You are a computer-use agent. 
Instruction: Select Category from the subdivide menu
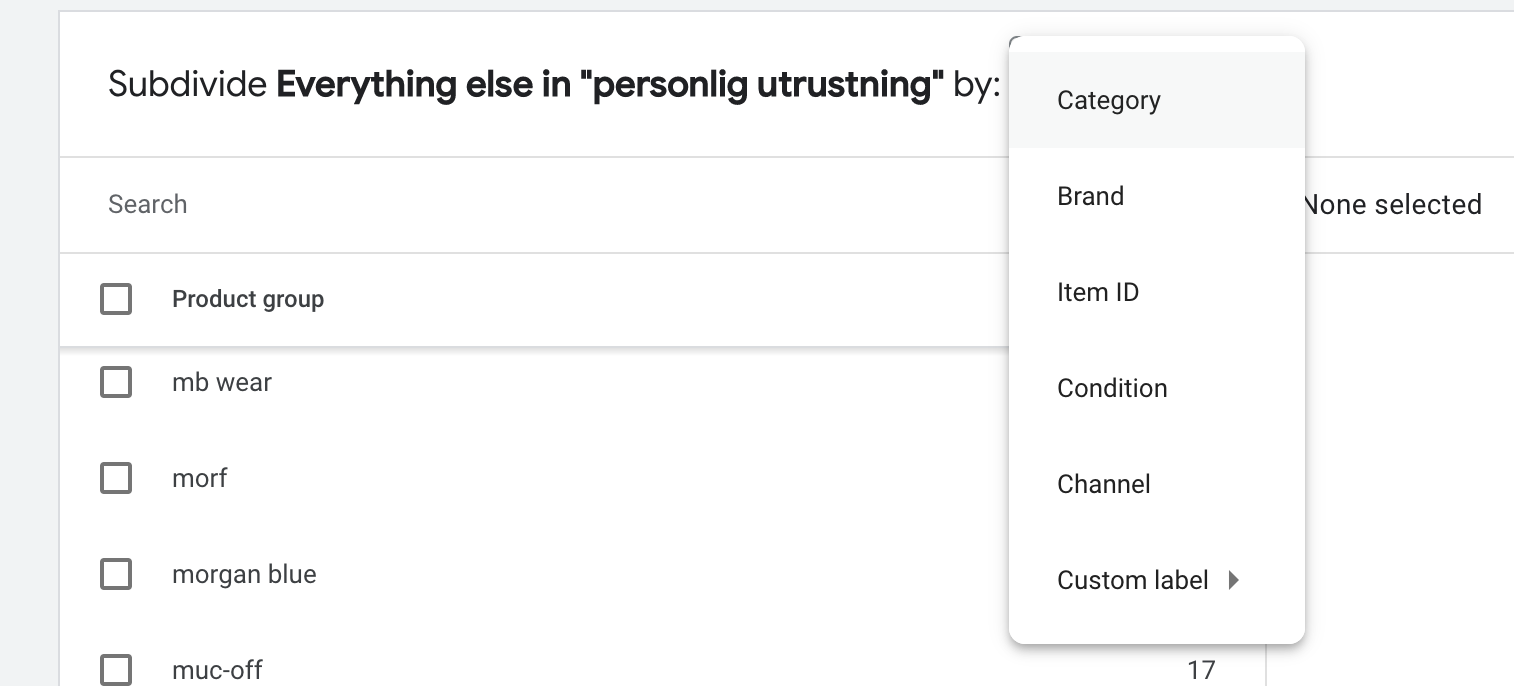(1108, 101)
